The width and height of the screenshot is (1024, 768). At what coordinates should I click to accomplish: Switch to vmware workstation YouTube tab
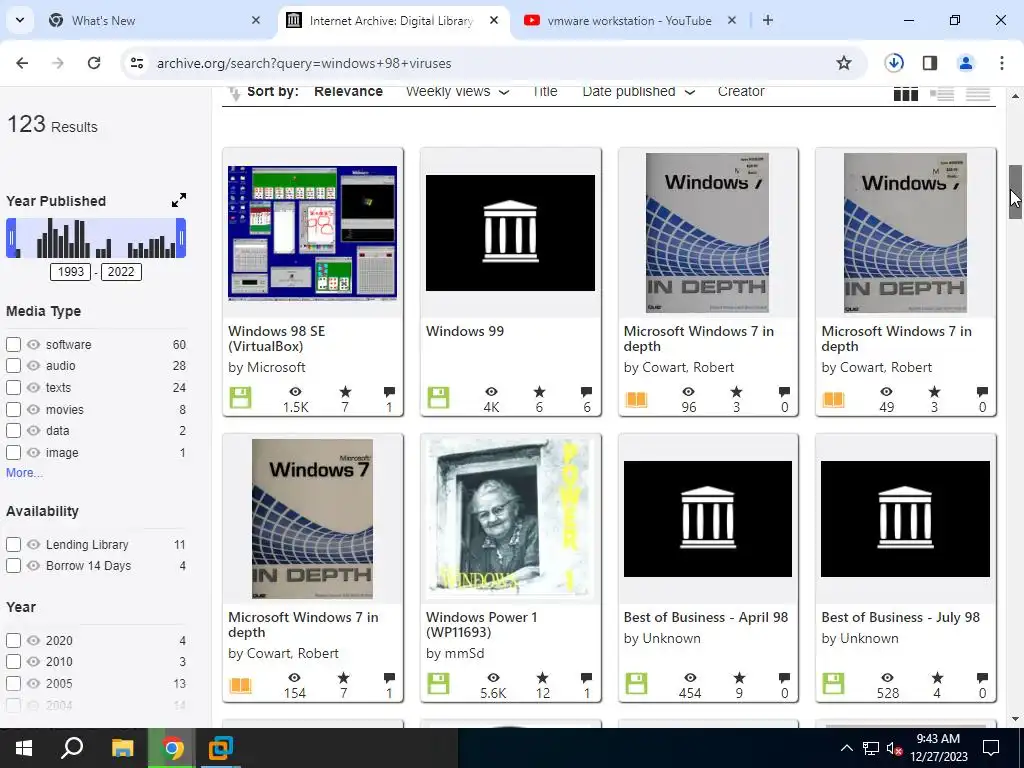tap(630, 20)
